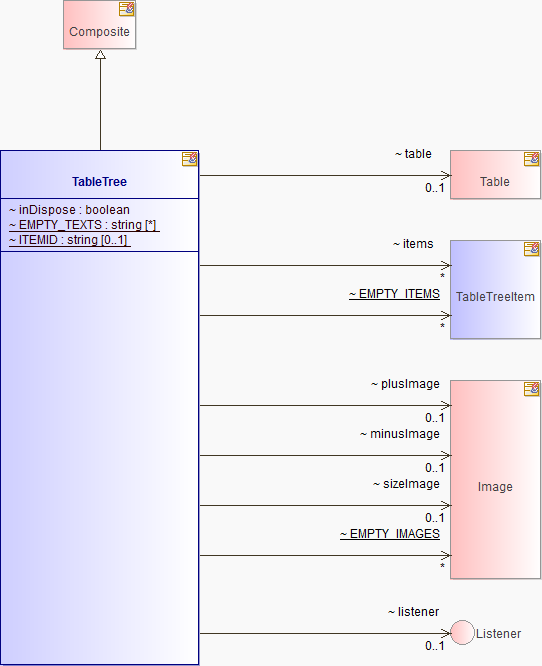Select the Listener interface circle
Image resolution: width=542 pixels, height=666 pixels.
tap(462, 632)
